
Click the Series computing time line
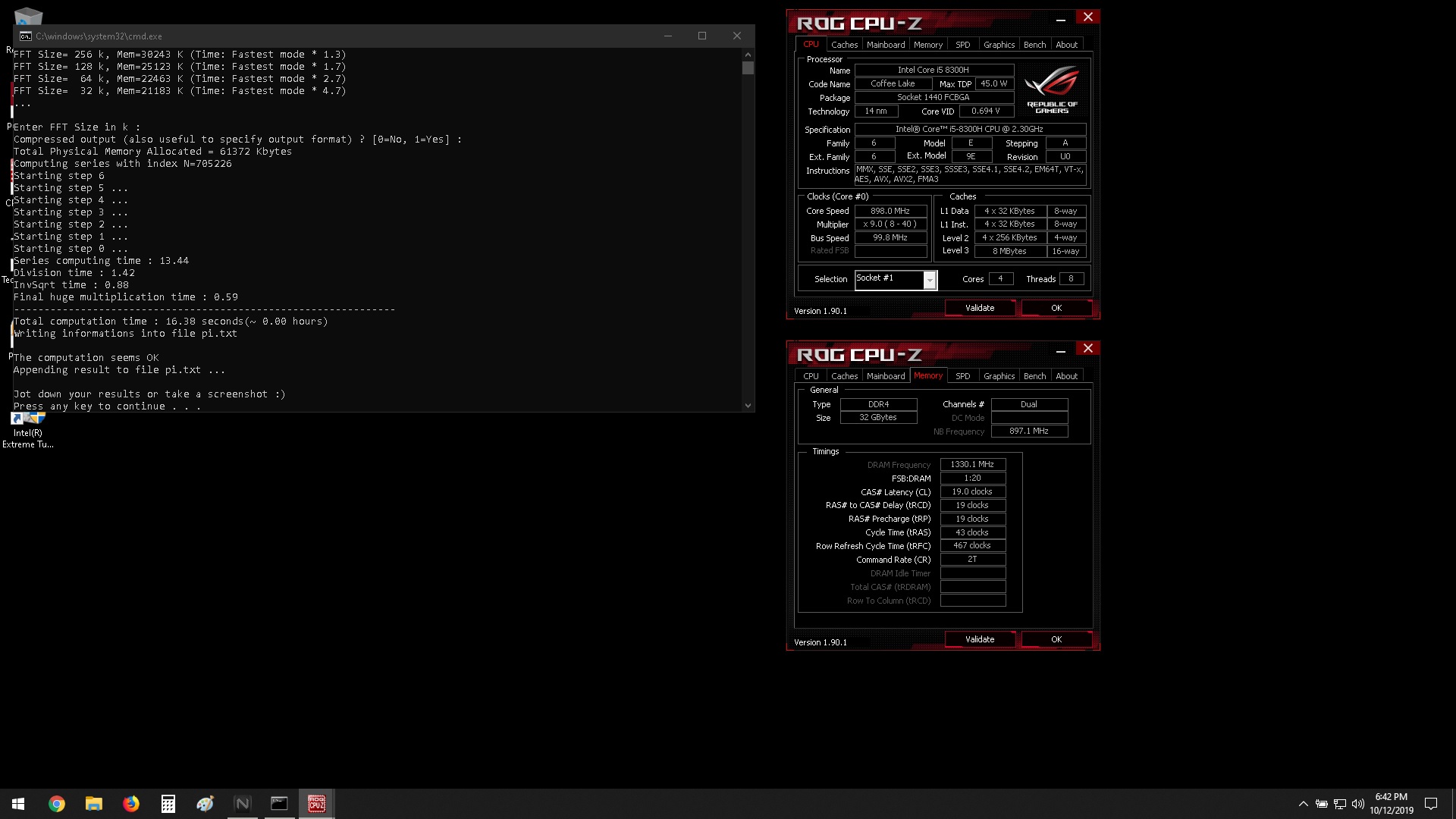[101, 261]
